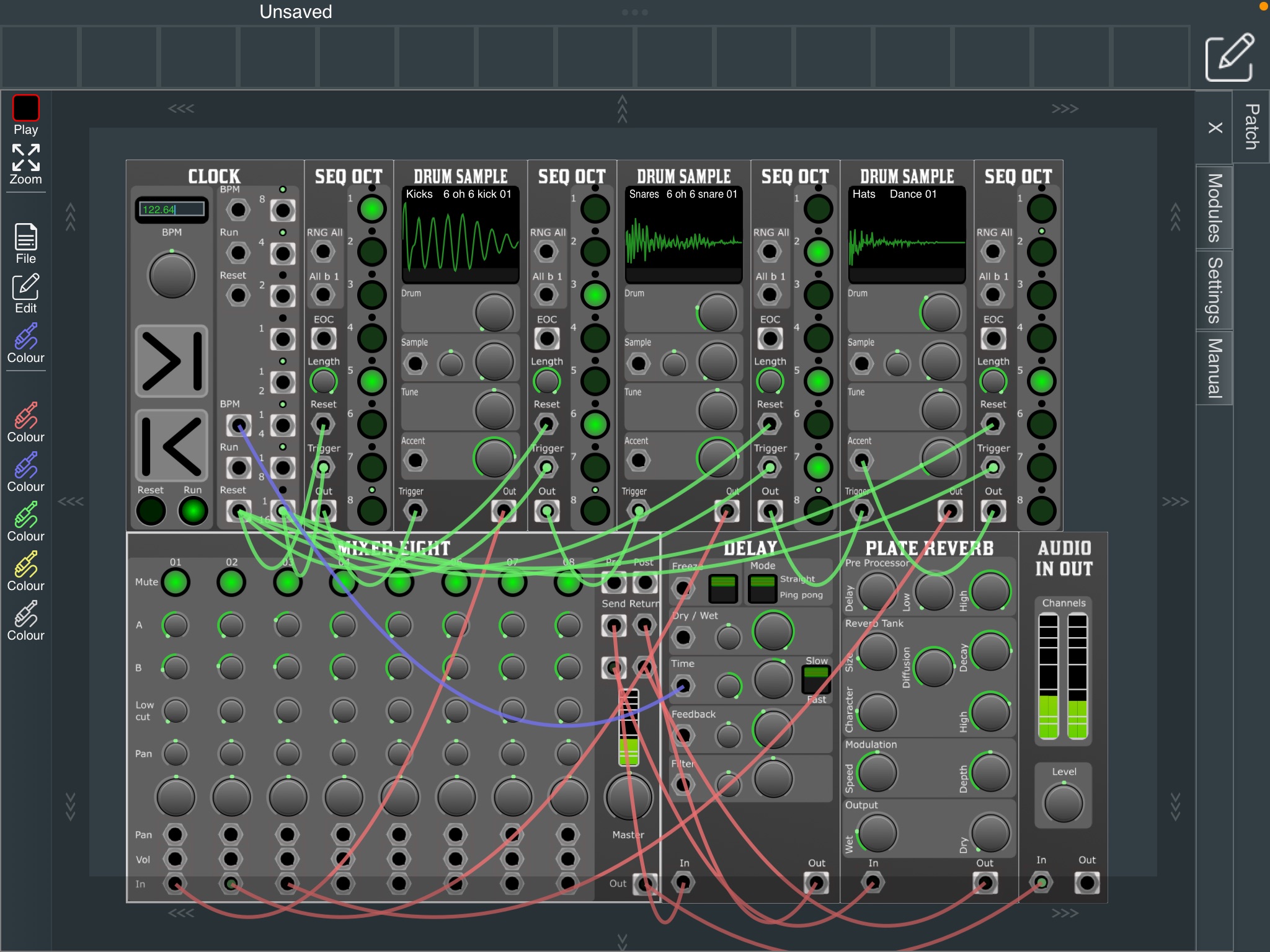This screenshot has width=1270, height=952.
Task: Click the Kicks Drum Sample Trigger jack
Action: click(415, 511)
